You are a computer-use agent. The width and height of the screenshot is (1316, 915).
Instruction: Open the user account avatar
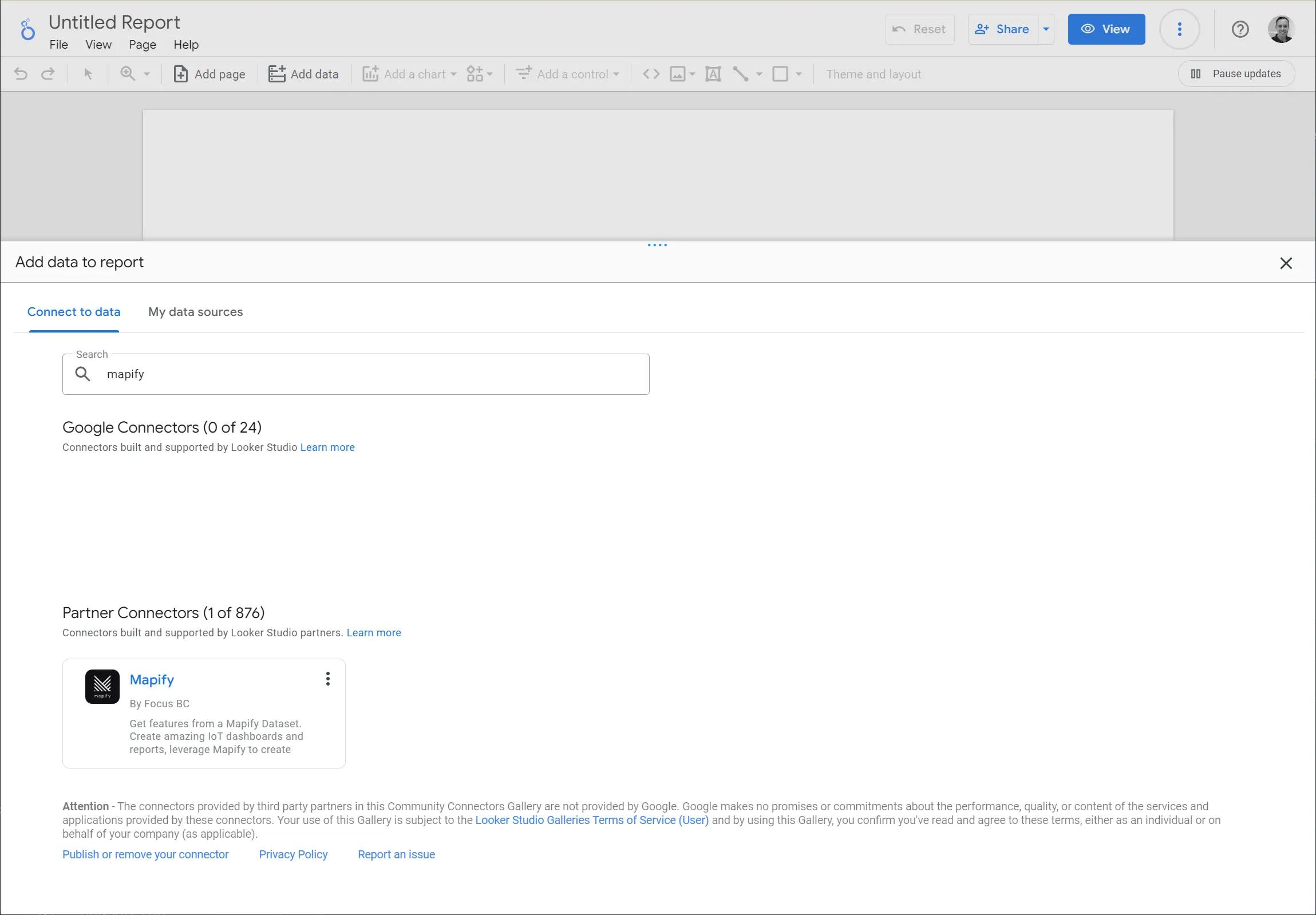coord(1281,29)
